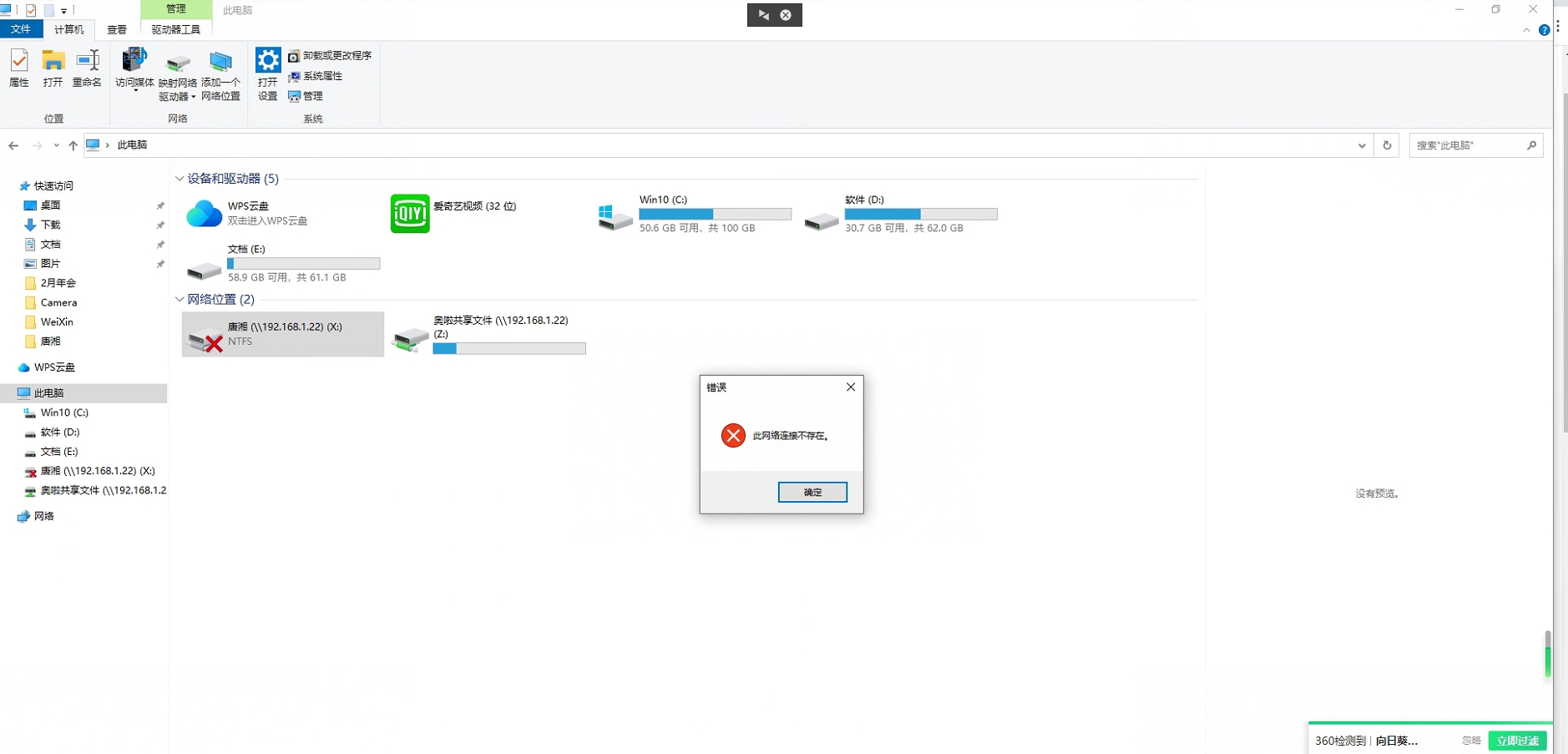Click the Rename (重命名) ribbon icon
The width and height of the screenshot is (1568, 754).
87,67
